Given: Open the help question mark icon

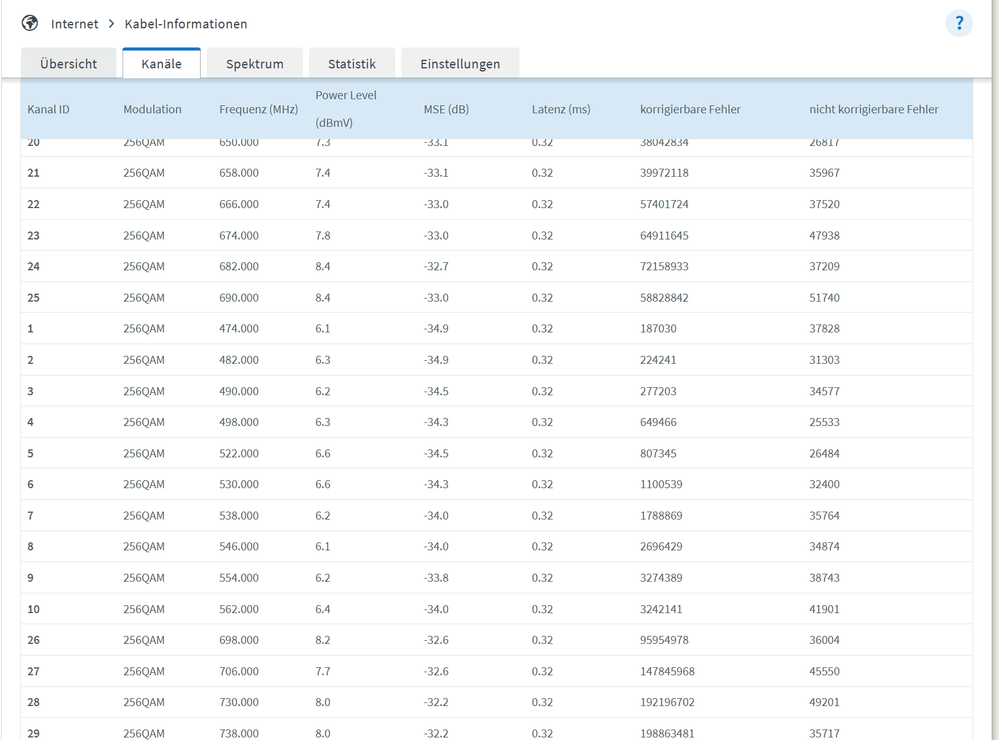Looking at the screenshot, I should (x=959, y=24).
